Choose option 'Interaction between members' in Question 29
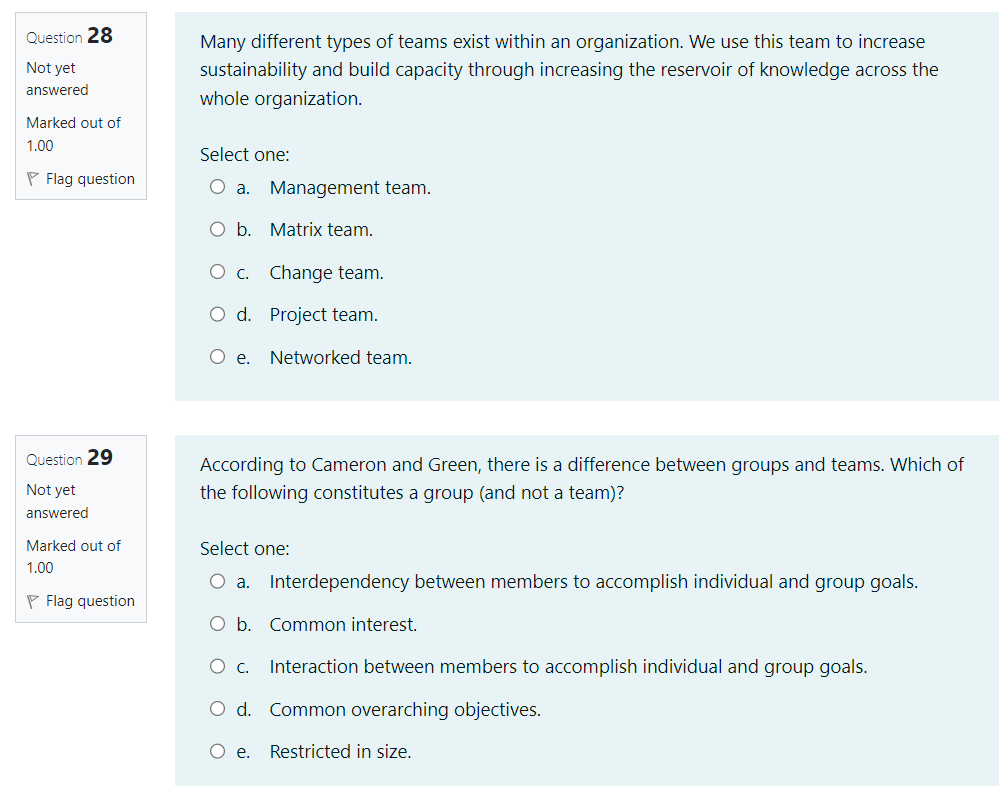This screenshot has width=1008, height=786. pos(217,665)
